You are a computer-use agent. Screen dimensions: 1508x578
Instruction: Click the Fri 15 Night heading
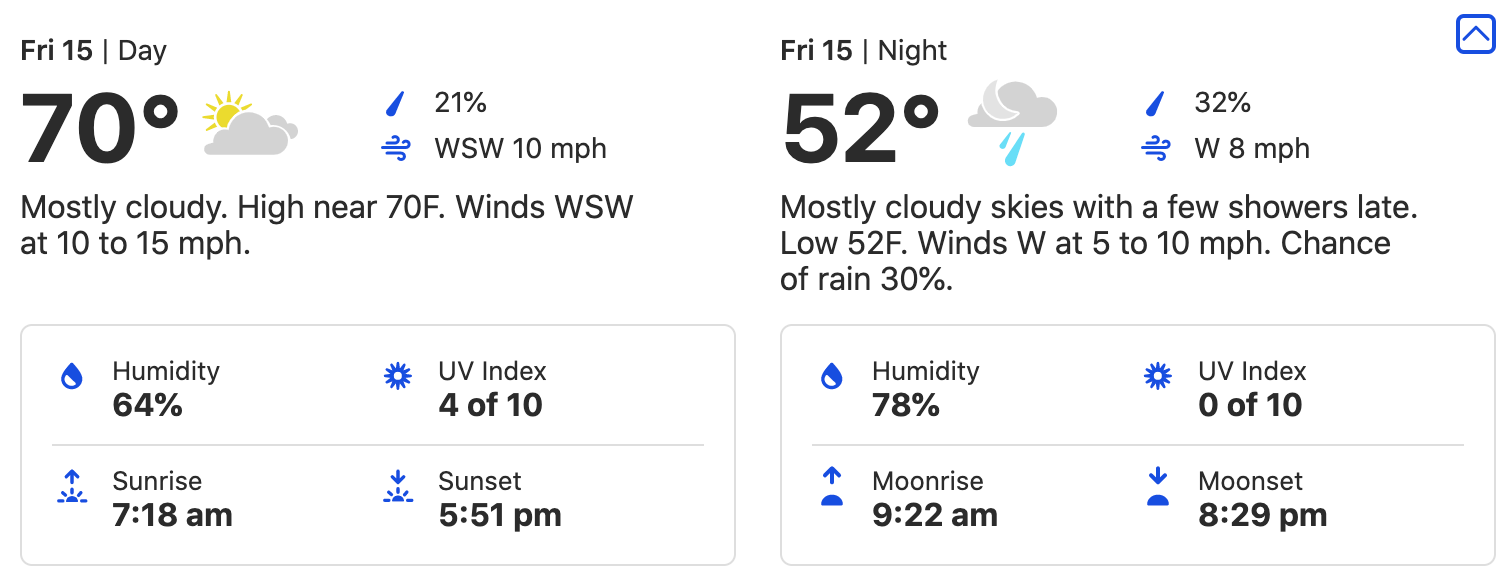coord(863,51)
